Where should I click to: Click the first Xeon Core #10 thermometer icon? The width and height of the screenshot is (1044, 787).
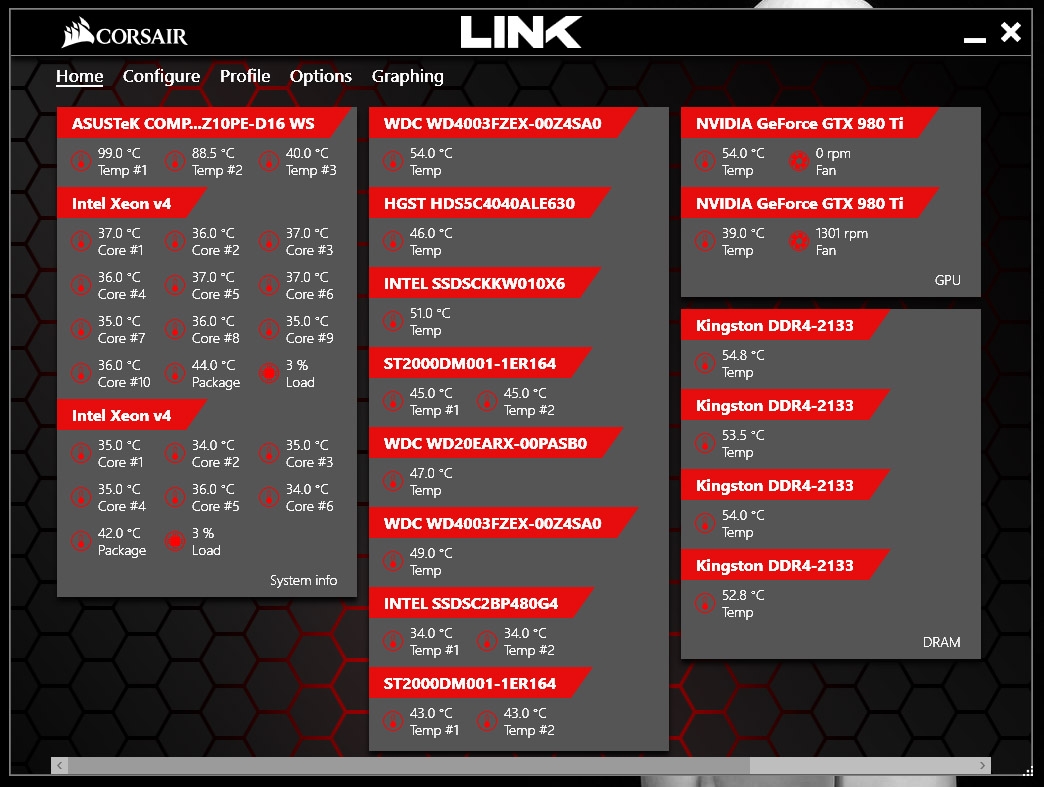pos(81,373)
